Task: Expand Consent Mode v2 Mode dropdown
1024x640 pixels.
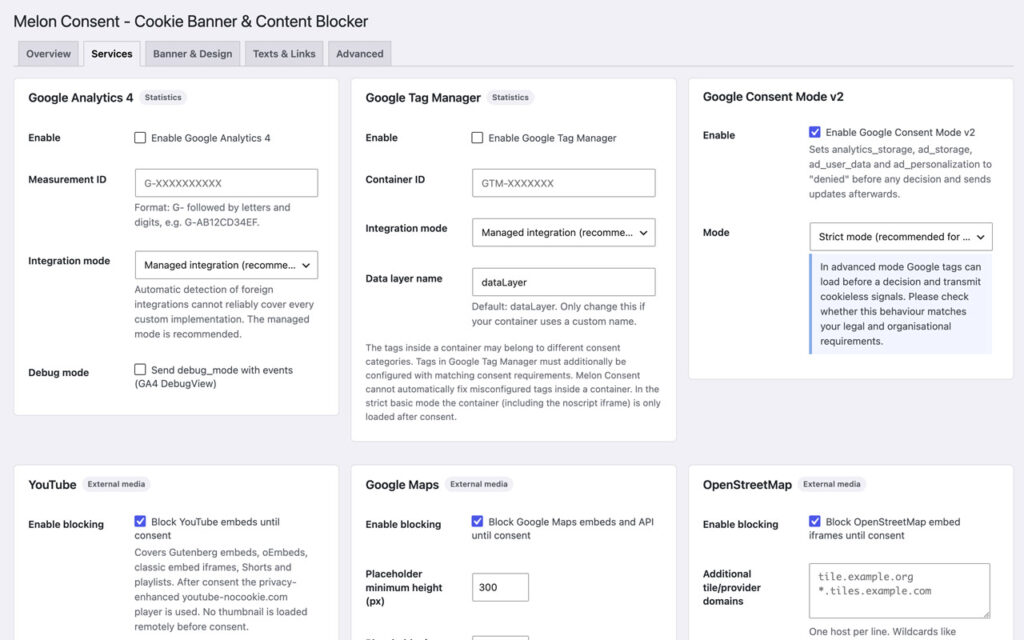Action: [x=901, y=236]
